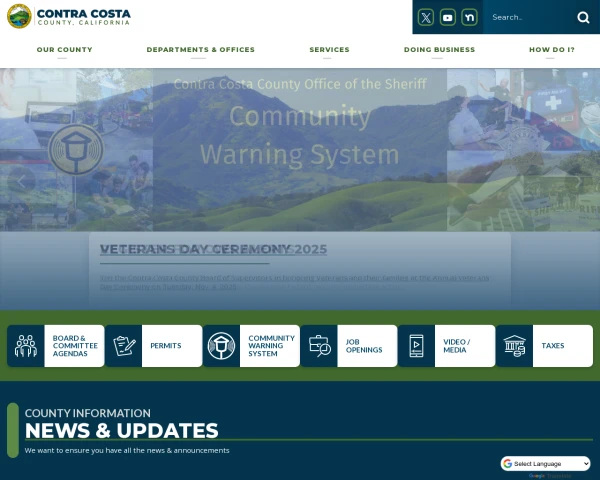Open the Job Openings quick link
Viewport: 600px width, 480px height.
[x=349, y=346]
